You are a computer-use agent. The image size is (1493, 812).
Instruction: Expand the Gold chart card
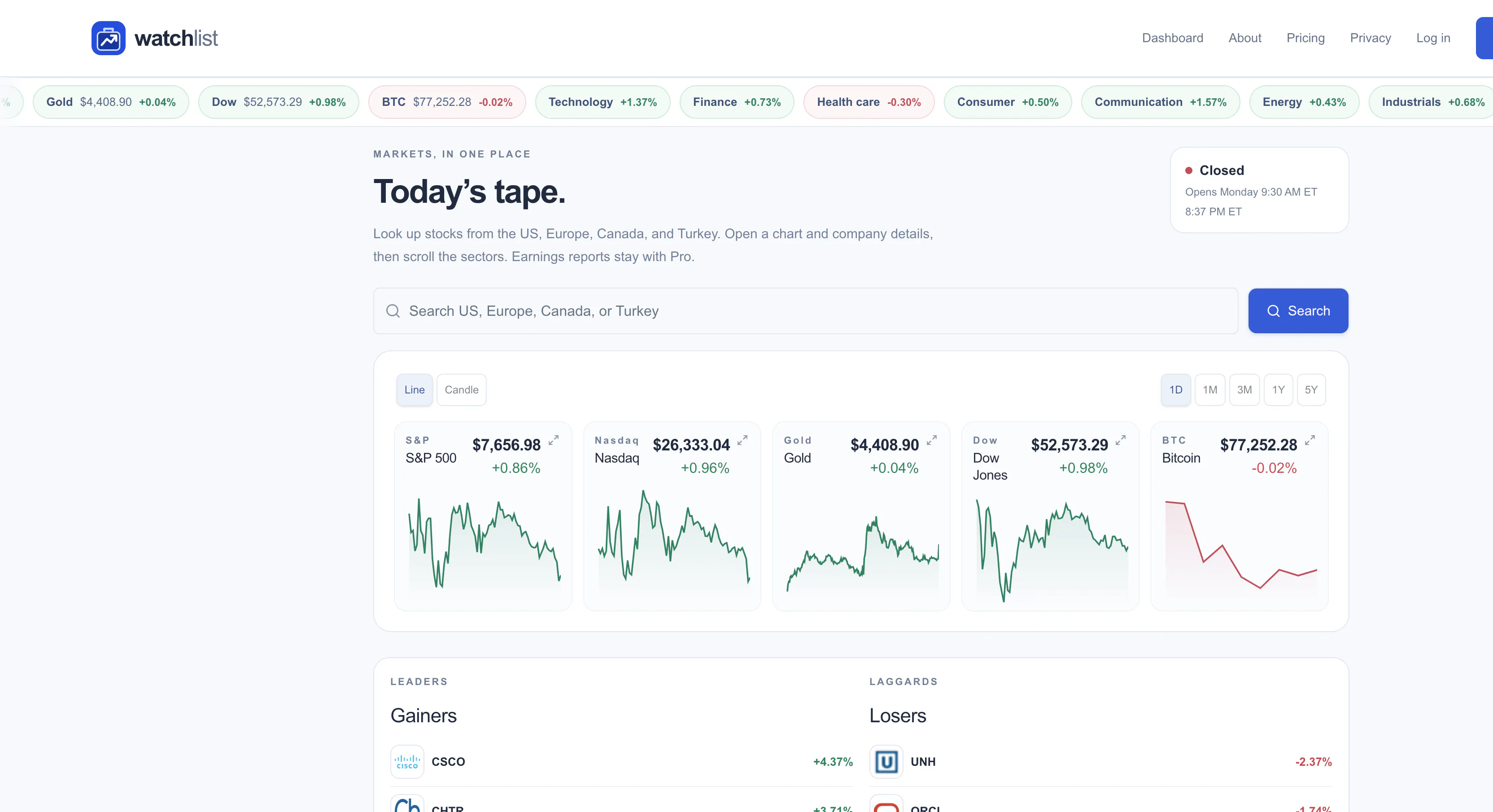coord(931,440)
